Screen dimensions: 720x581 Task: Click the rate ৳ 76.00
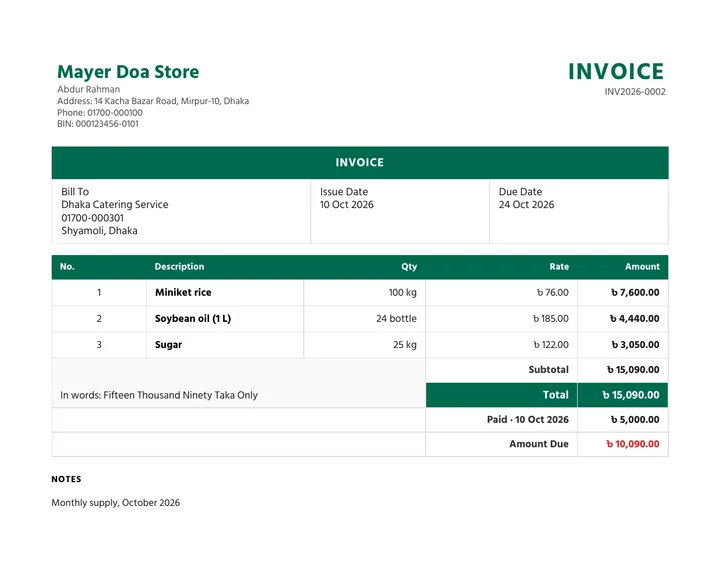point(553,293)
